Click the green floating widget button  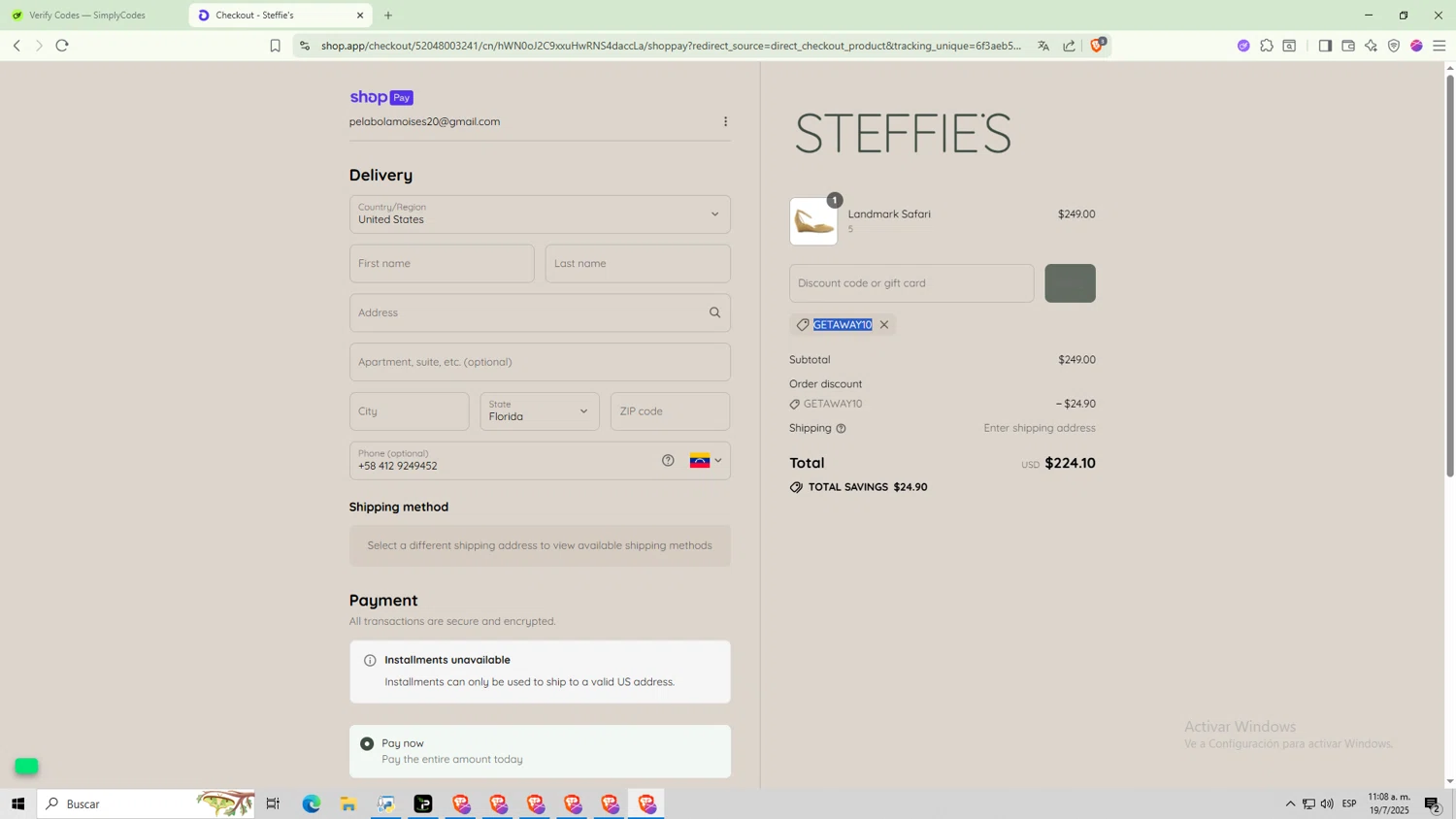coord(26,767)
